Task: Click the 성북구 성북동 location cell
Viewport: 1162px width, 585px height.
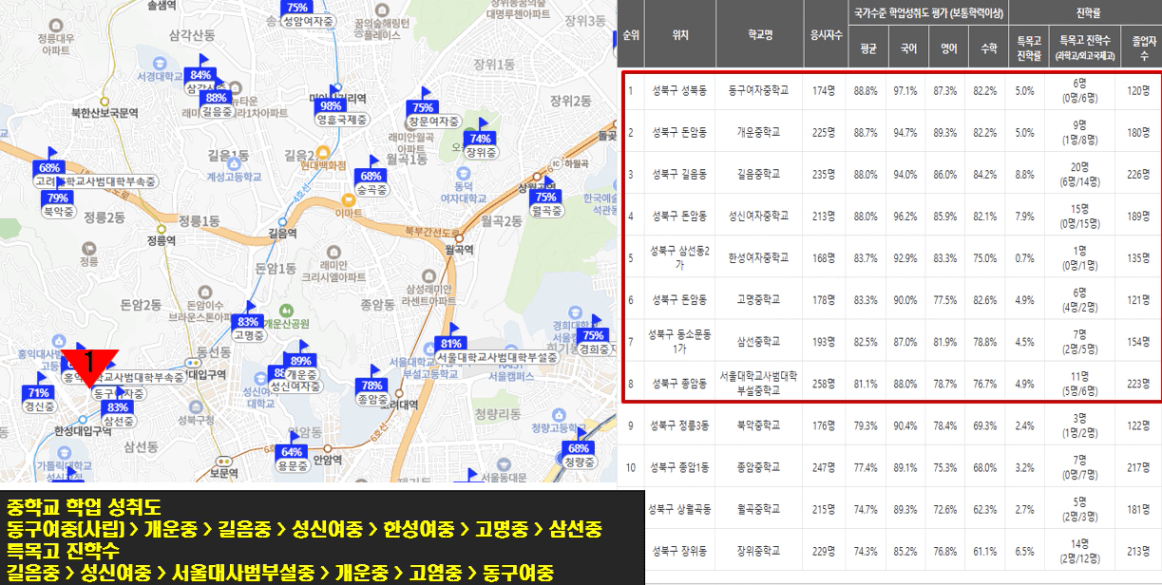Action: tap(680, 90)
